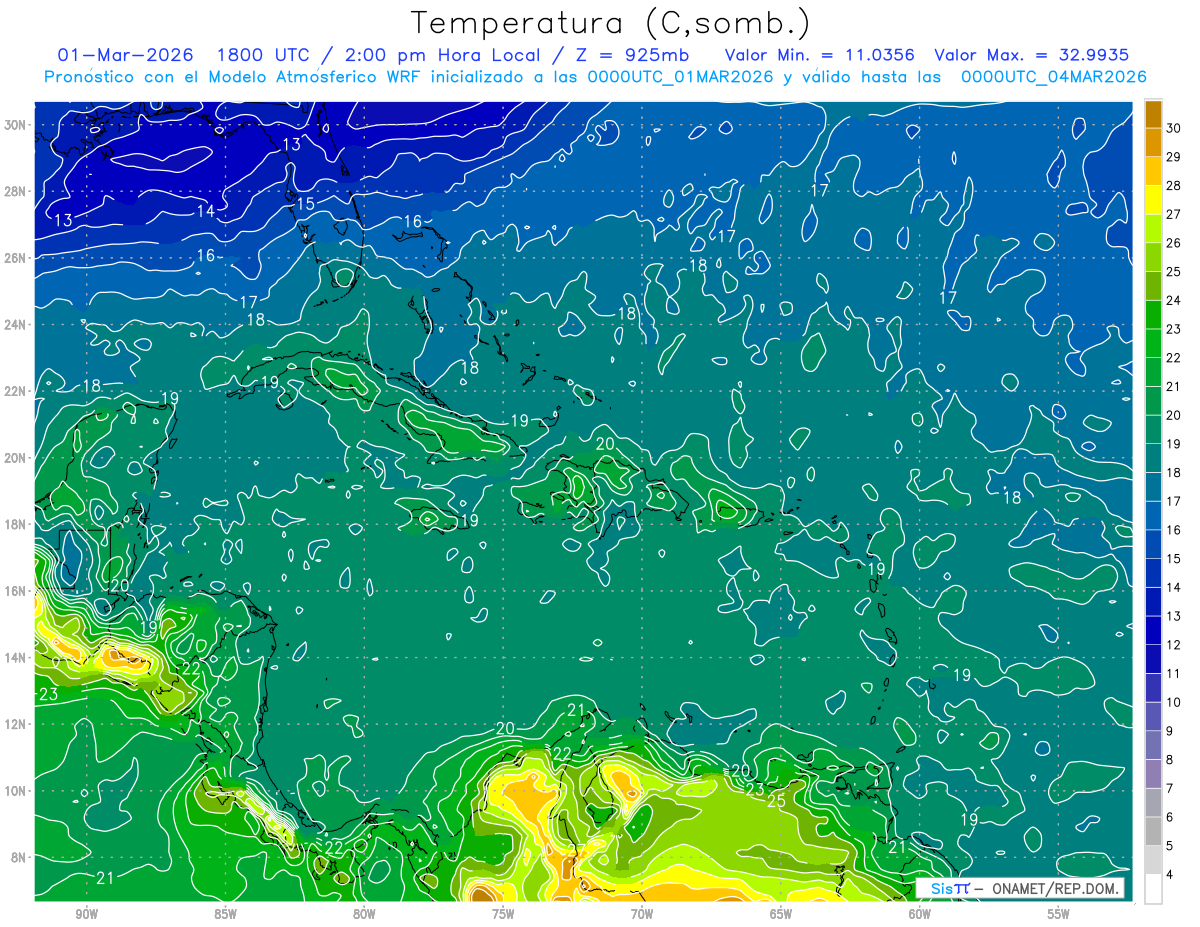Click the Valor Max. = 32.9935 text
1200x927 pixels.
point(1031,55)
